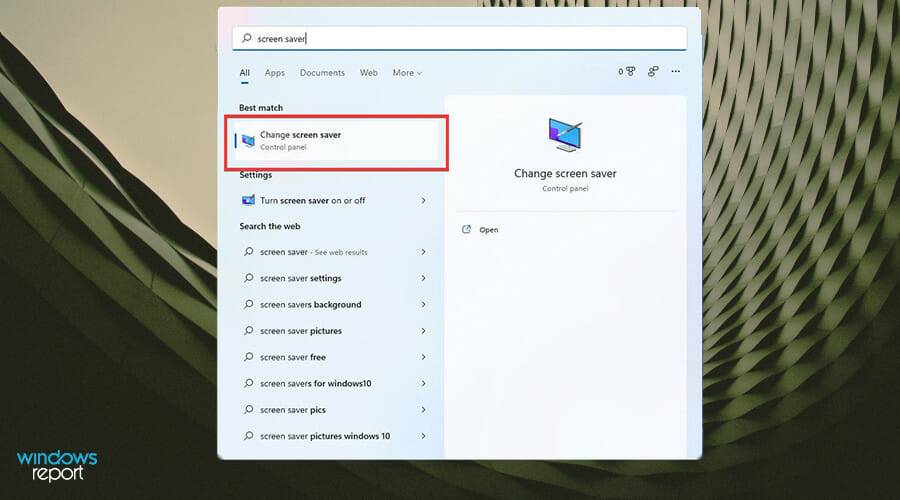
Task: Click the Open external link icon
Action: (467, 230)
